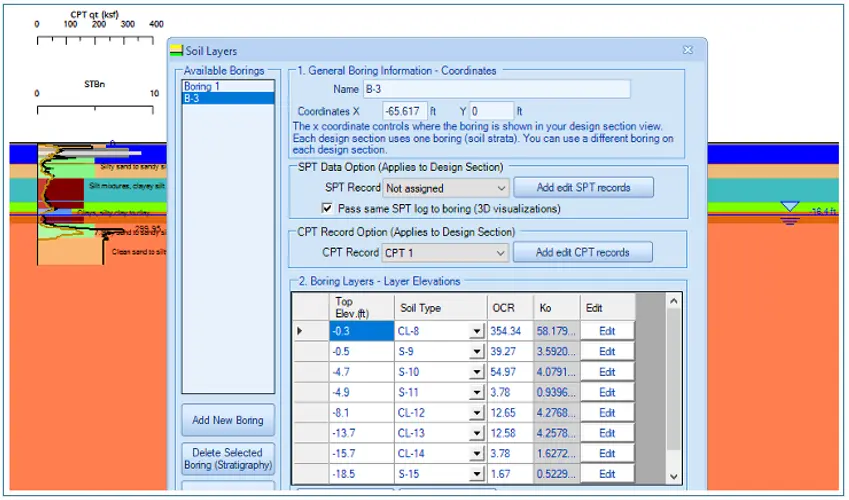849x500 pixels.
Task: Click Edit for the CL-13 layer
Action: (607, 433)
